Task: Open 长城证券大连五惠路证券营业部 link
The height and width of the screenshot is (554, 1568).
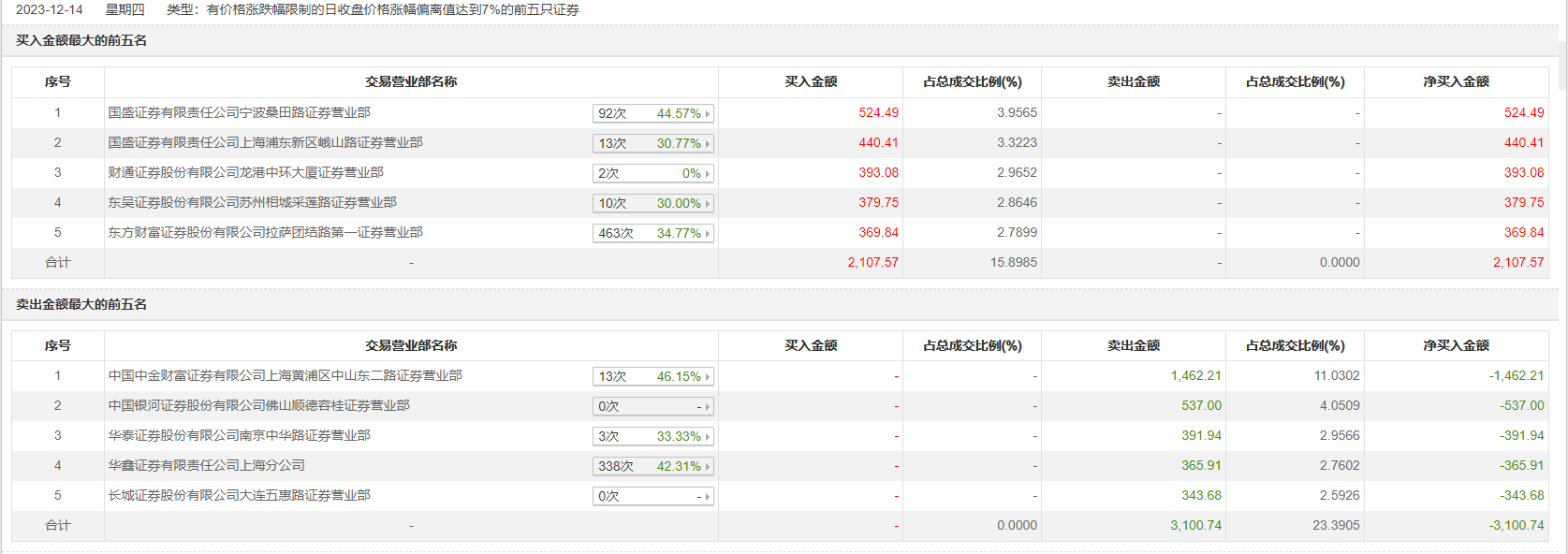Action: pos(239,495)
